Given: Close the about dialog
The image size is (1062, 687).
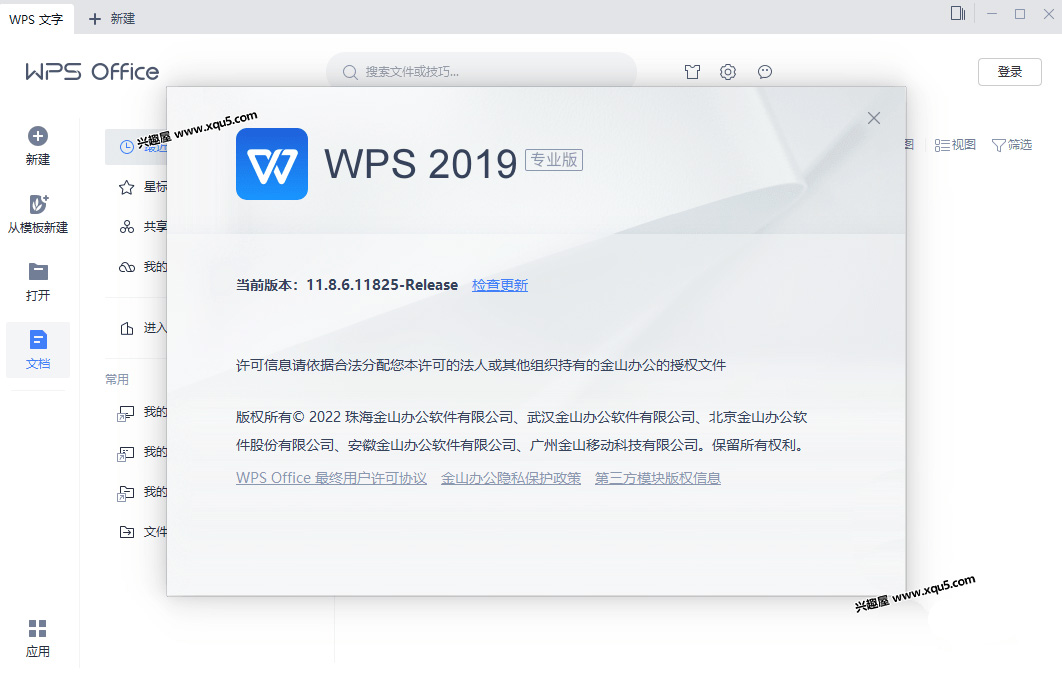Looking at the screenshot, I should pos(874,118).
